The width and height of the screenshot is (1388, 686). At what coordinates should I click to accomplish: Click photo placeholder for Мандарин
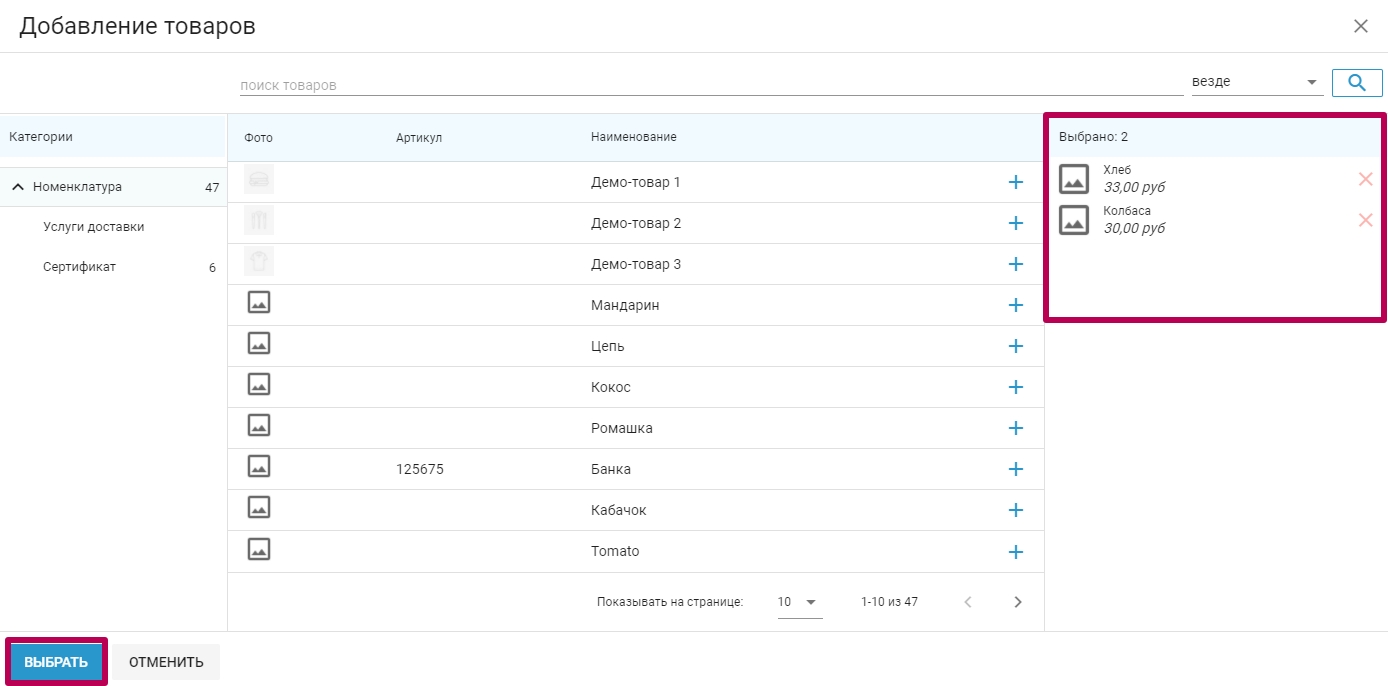click(259, 302)
